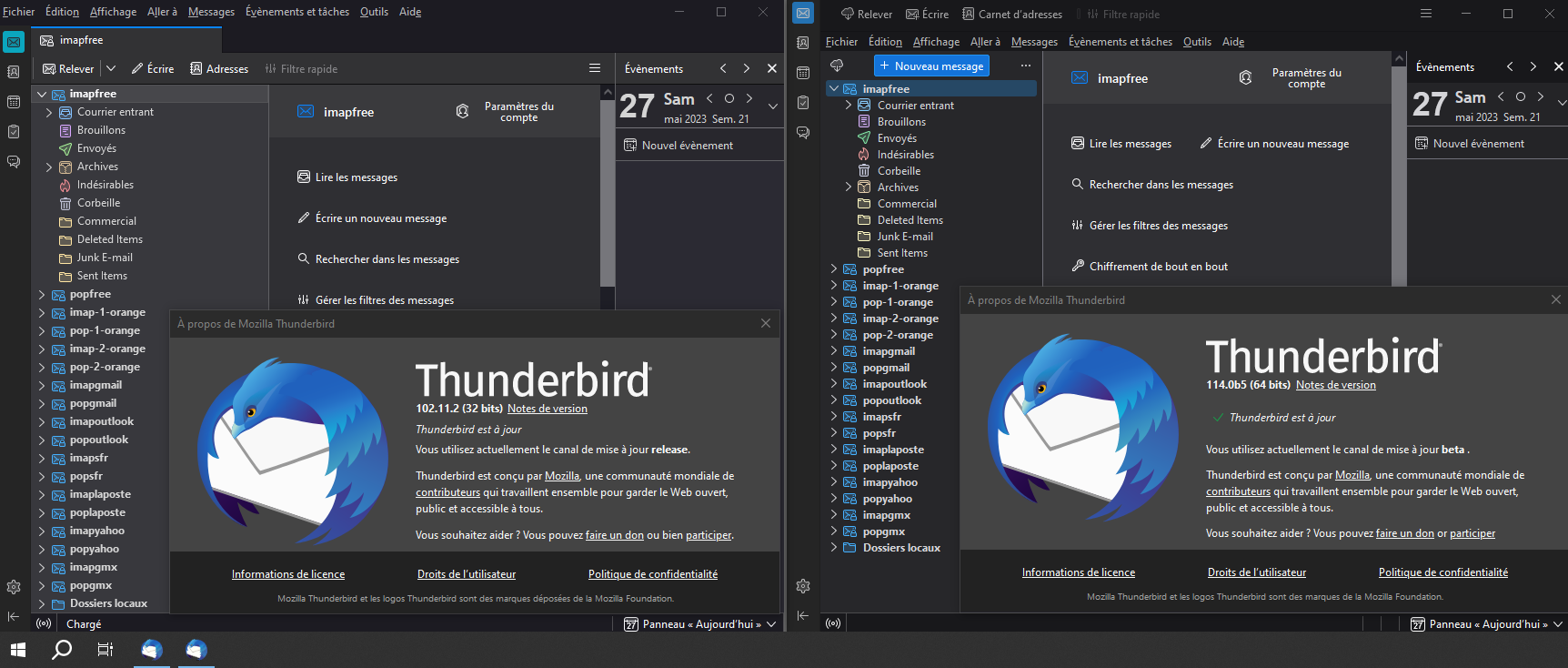Click the Windows taskbar search magnifier
This screenshot has height=668, width=1568.
(62, 650)
